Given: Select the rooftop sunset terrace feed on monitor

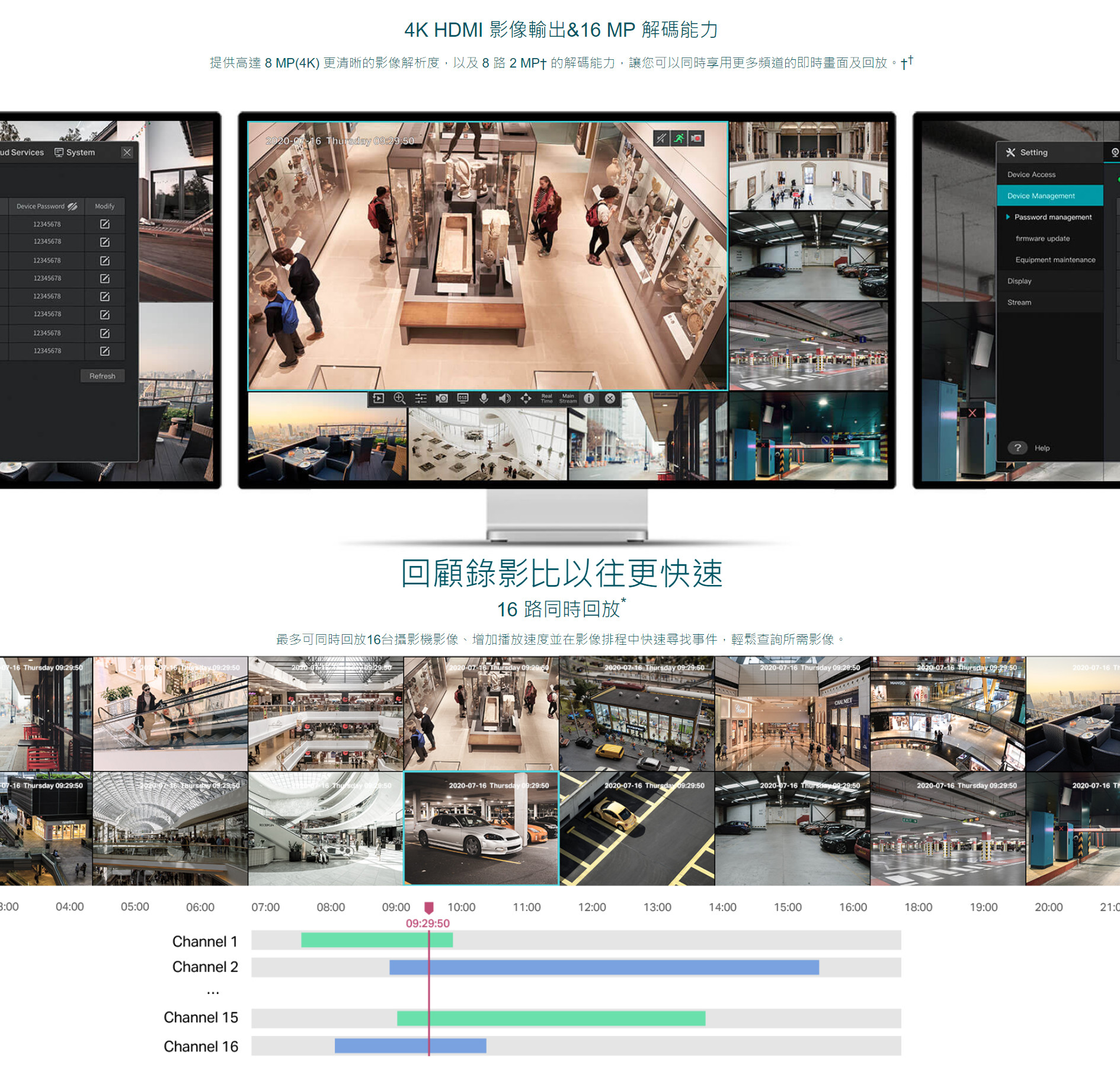Looking at the screenshot, I should [x=327, y=436].
